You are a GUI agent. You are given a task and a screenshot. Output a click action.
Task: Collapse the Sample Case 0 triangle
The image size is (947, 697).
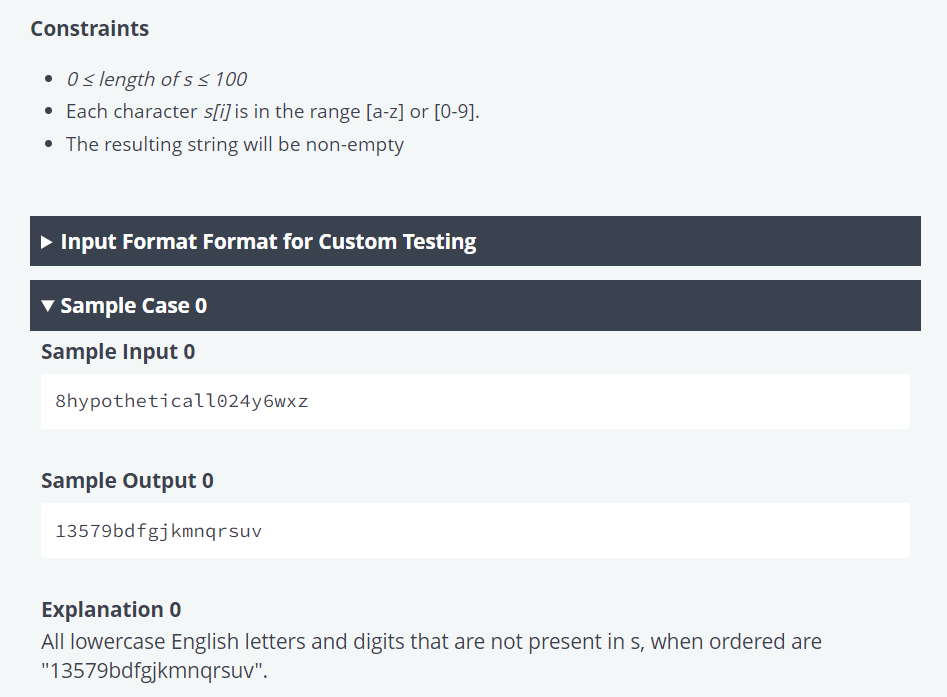(x=48, y=306)
